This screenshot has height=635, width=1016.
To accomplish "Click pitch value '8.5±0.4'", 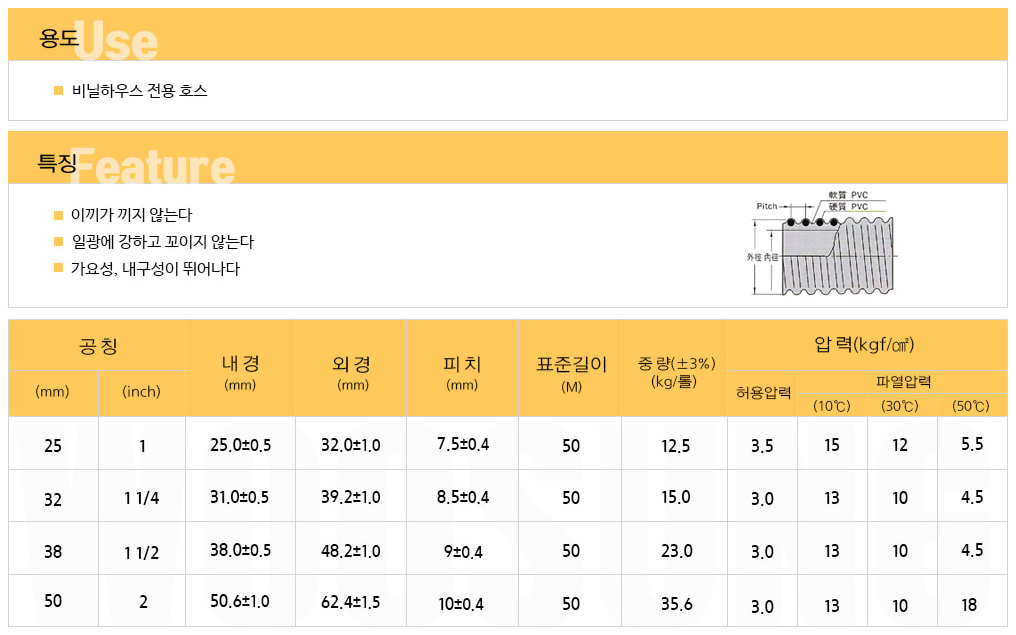I will [x=463, y=497].
